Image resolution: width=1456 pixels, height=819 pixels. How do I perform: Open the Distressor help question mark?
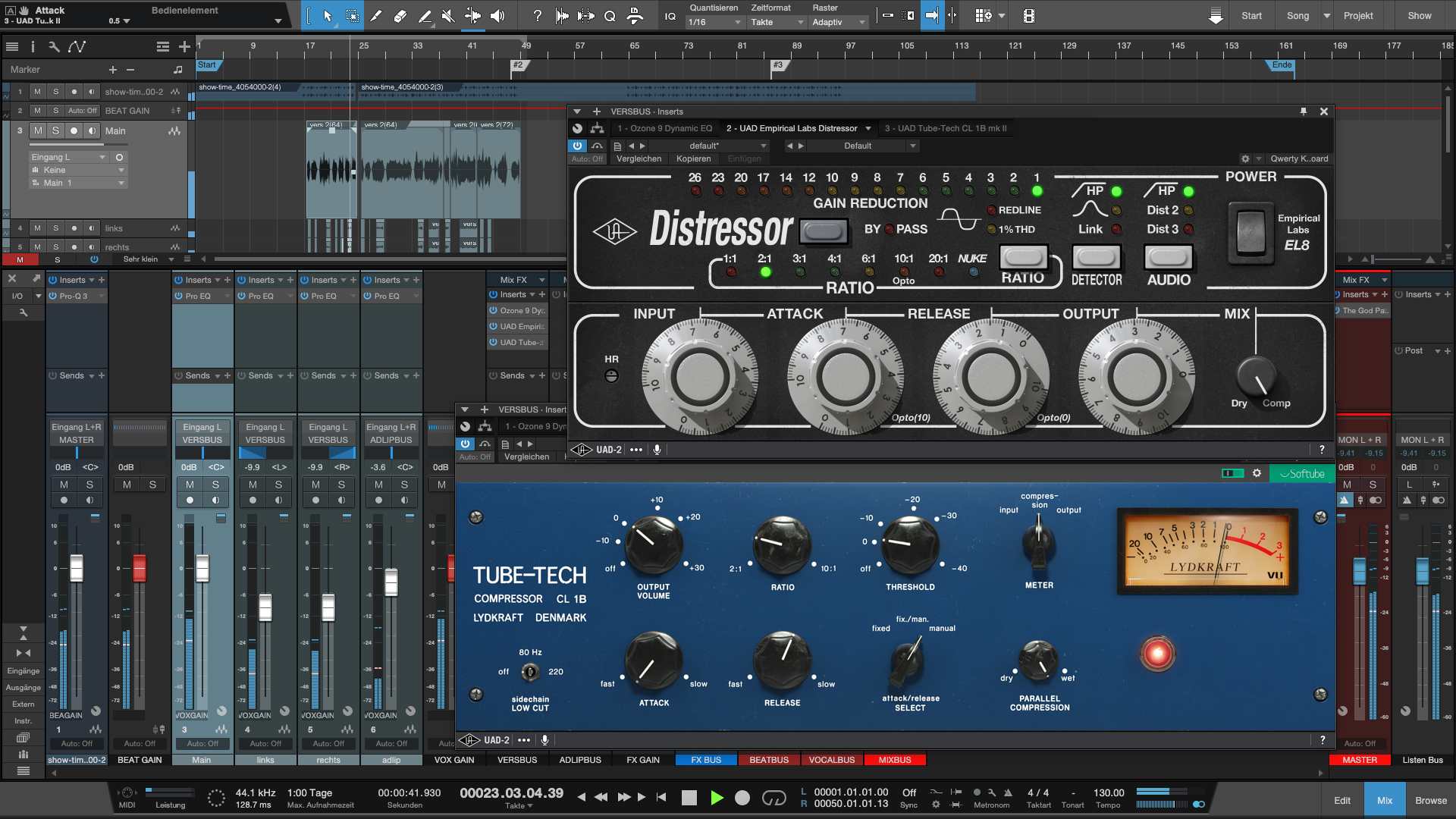pyautogui.click(x=1322, y=449)
